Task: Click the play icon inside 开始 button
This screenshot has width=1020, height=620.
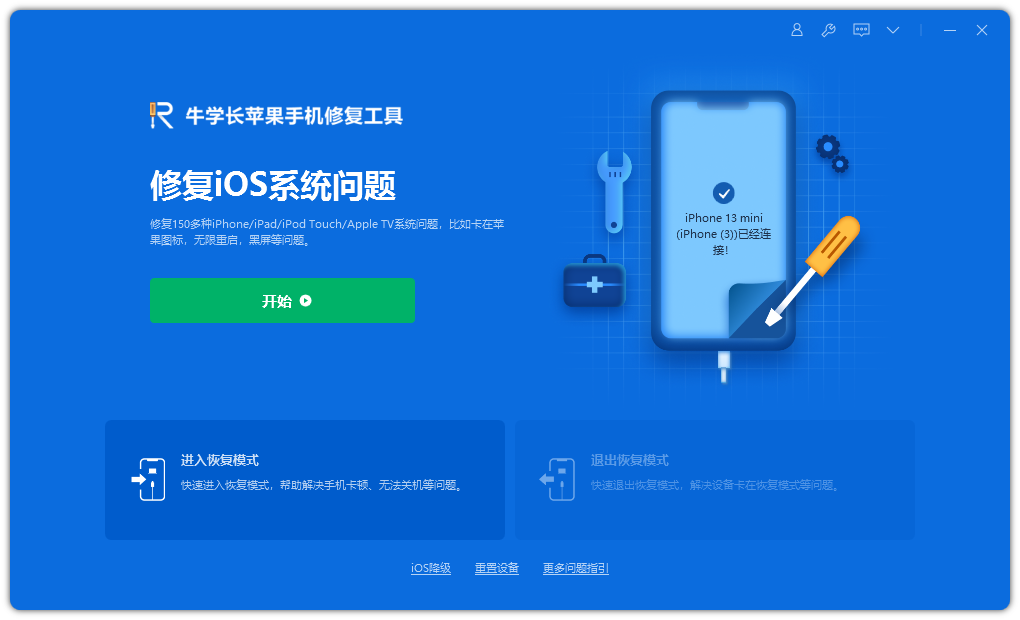Action: coord(305,301)
